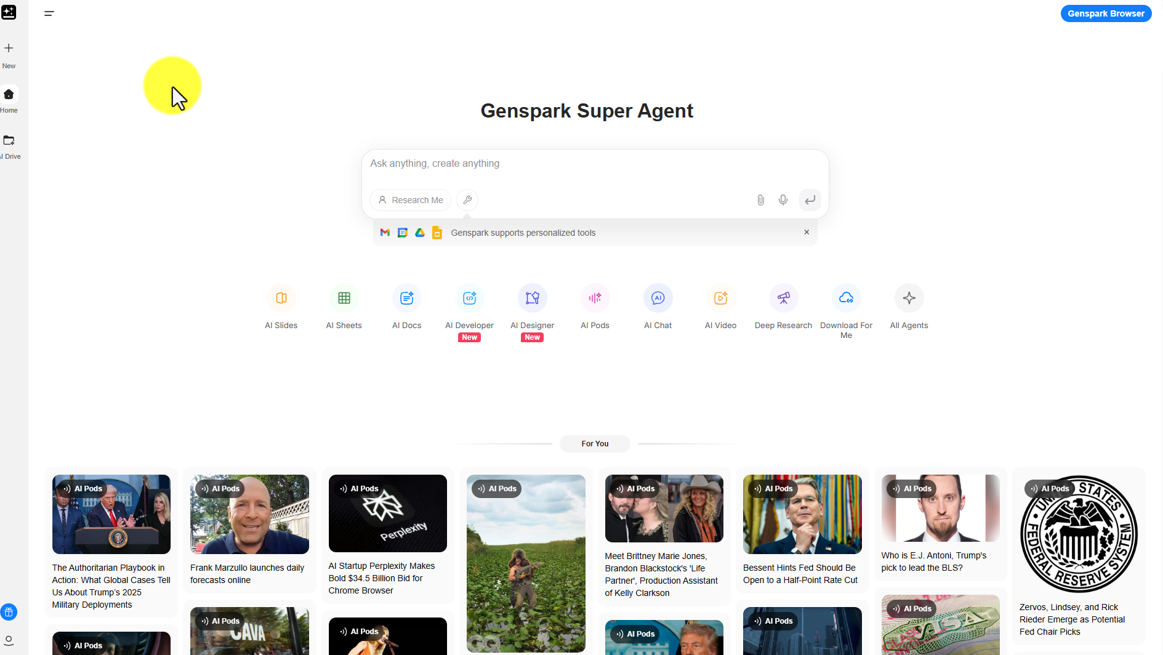Read 'Who is E.J. Antoni' headline
Image resolution: width=1163 pixels, height=655 pixels.
tap(934, 562)
